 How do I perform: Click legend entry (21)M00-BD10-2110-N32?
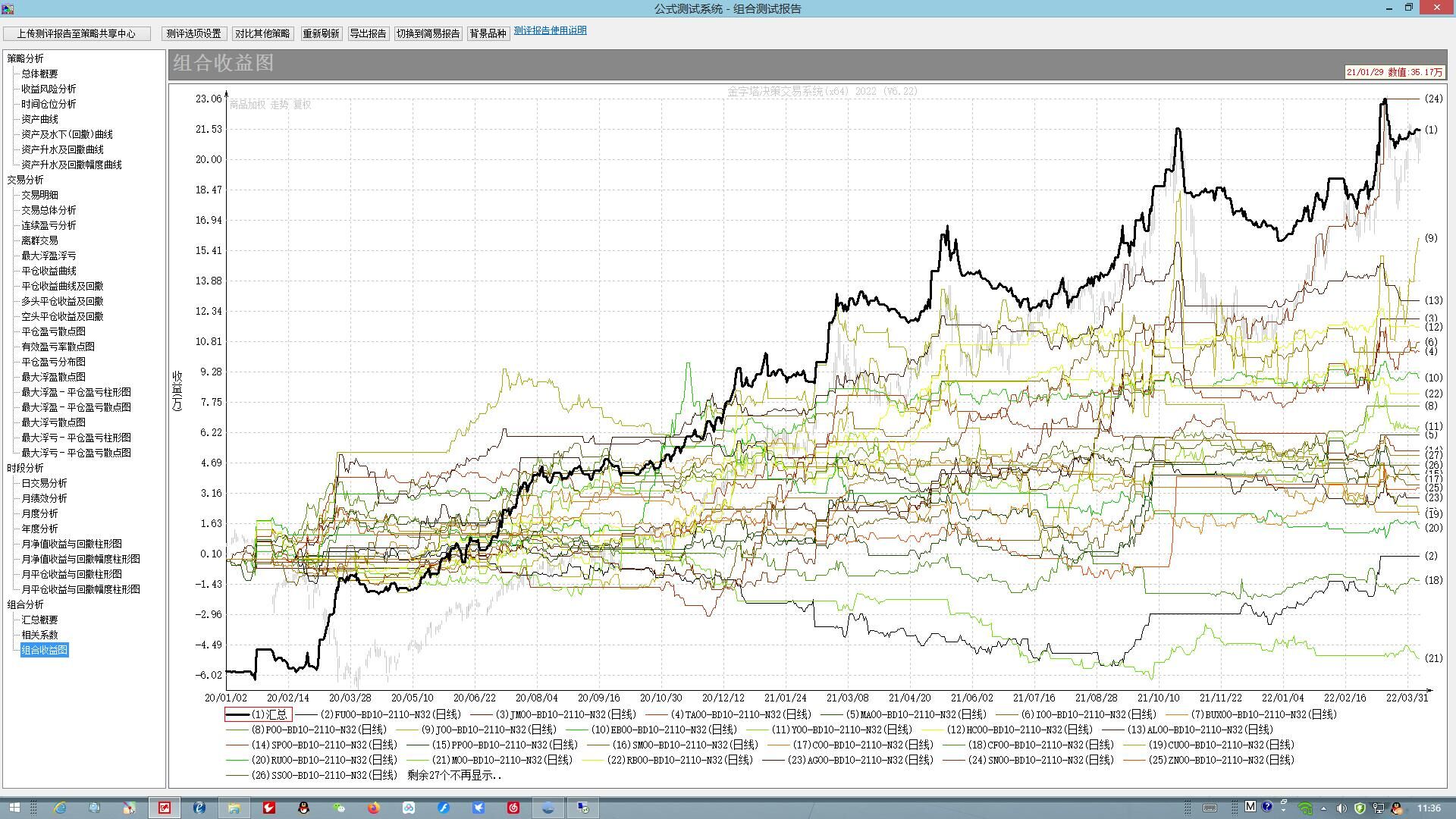pos(491,760)
